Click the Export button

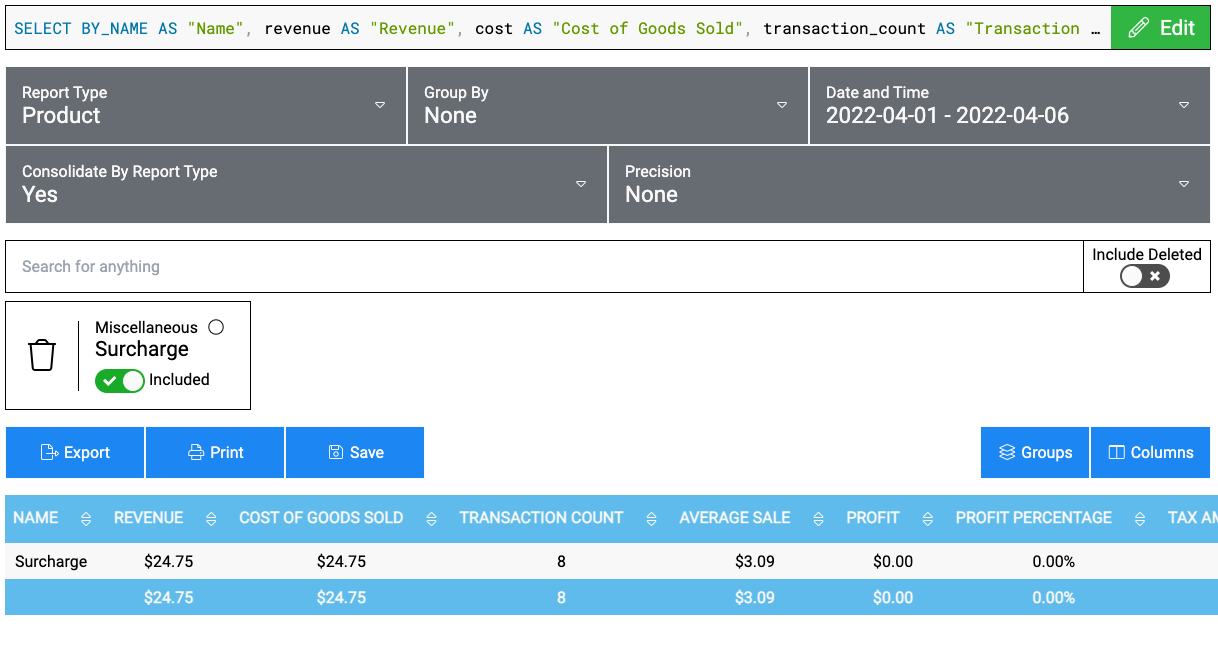(75, 453)
